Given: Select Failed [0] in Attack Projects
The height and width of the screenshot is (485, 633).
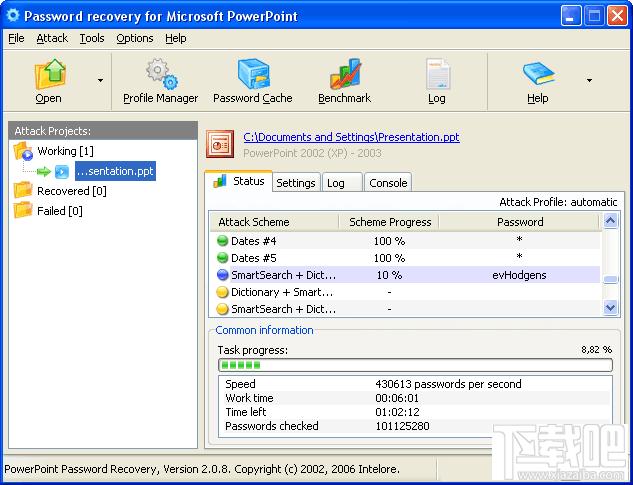Looking at the screenshot, I should [x=60, y=211].
